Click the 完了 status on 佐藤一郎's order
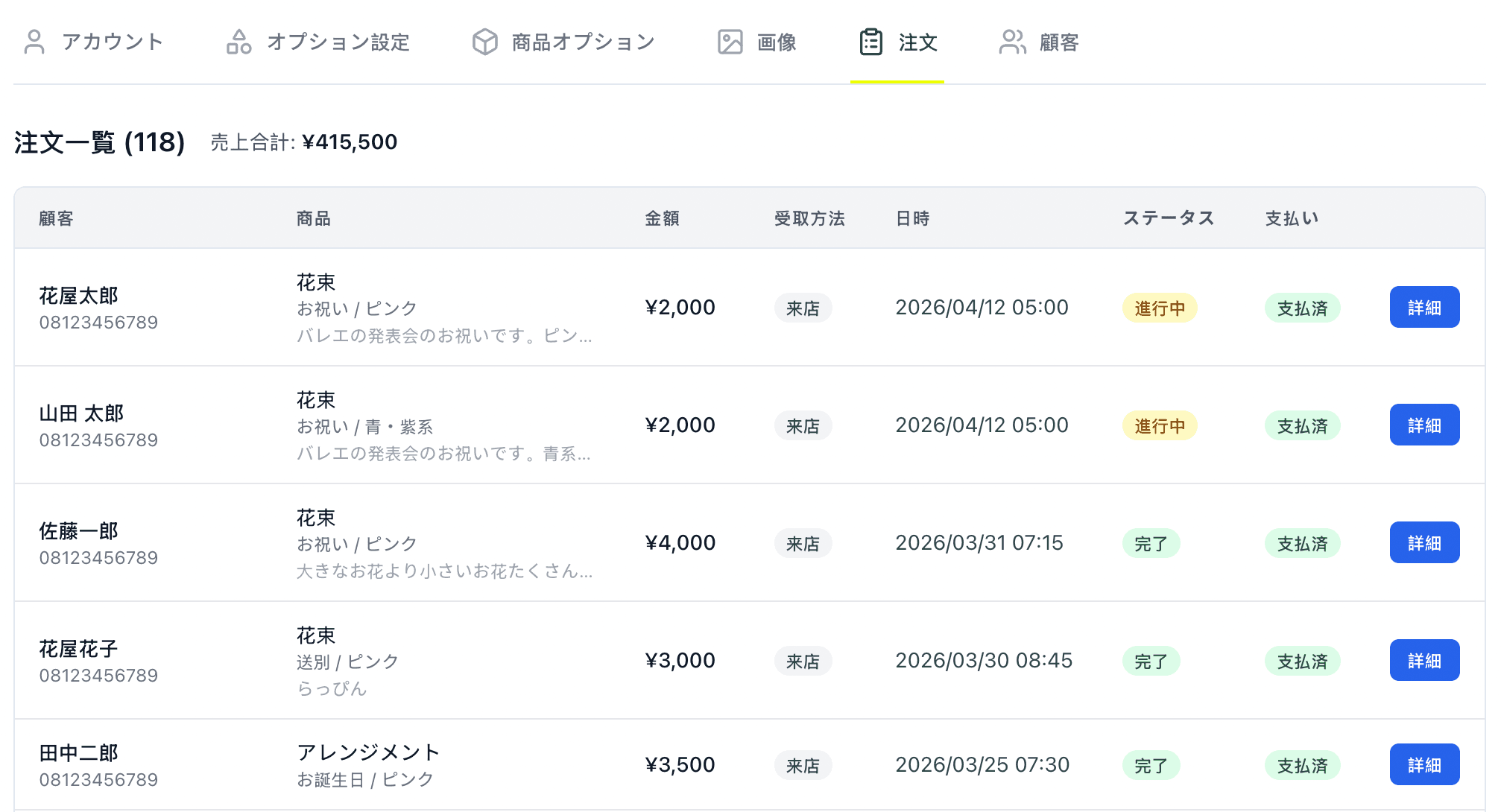This screenshot has width=1501, height=812. pos(1151,543)
